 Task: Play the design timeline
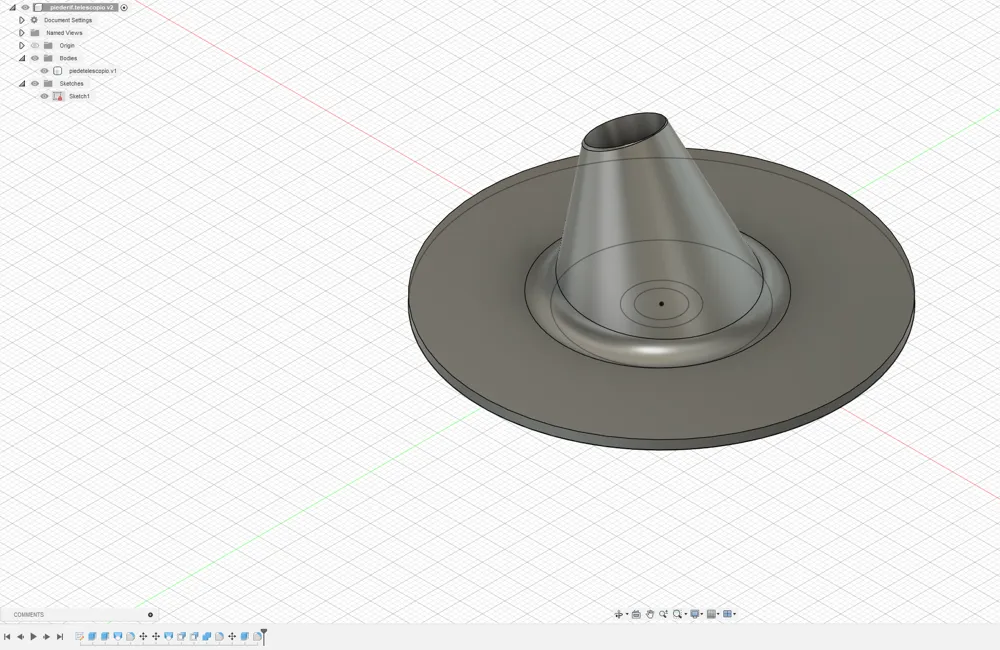click(x=33, y=637)
